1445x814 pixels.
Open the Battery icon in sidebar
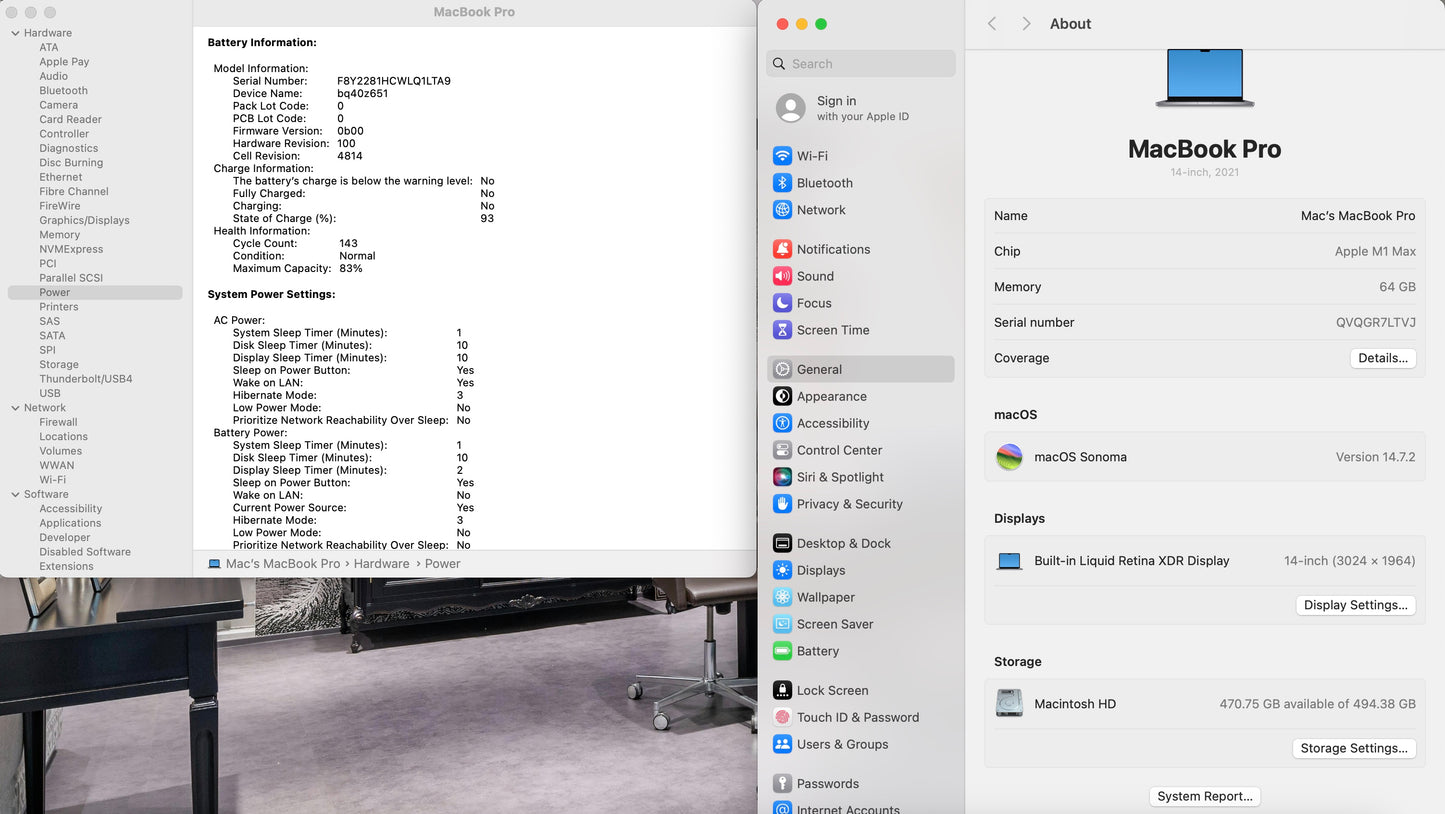click(x=782, y=651)
